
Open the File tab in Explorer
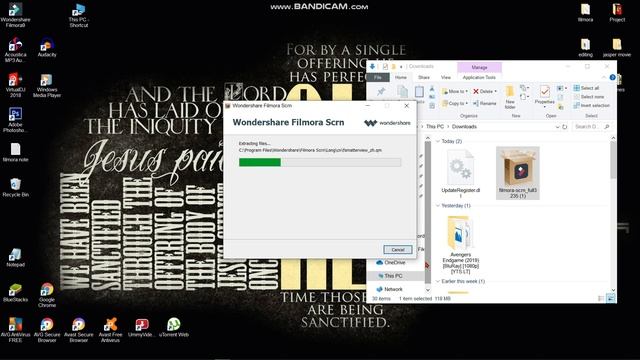pos(378,77)
